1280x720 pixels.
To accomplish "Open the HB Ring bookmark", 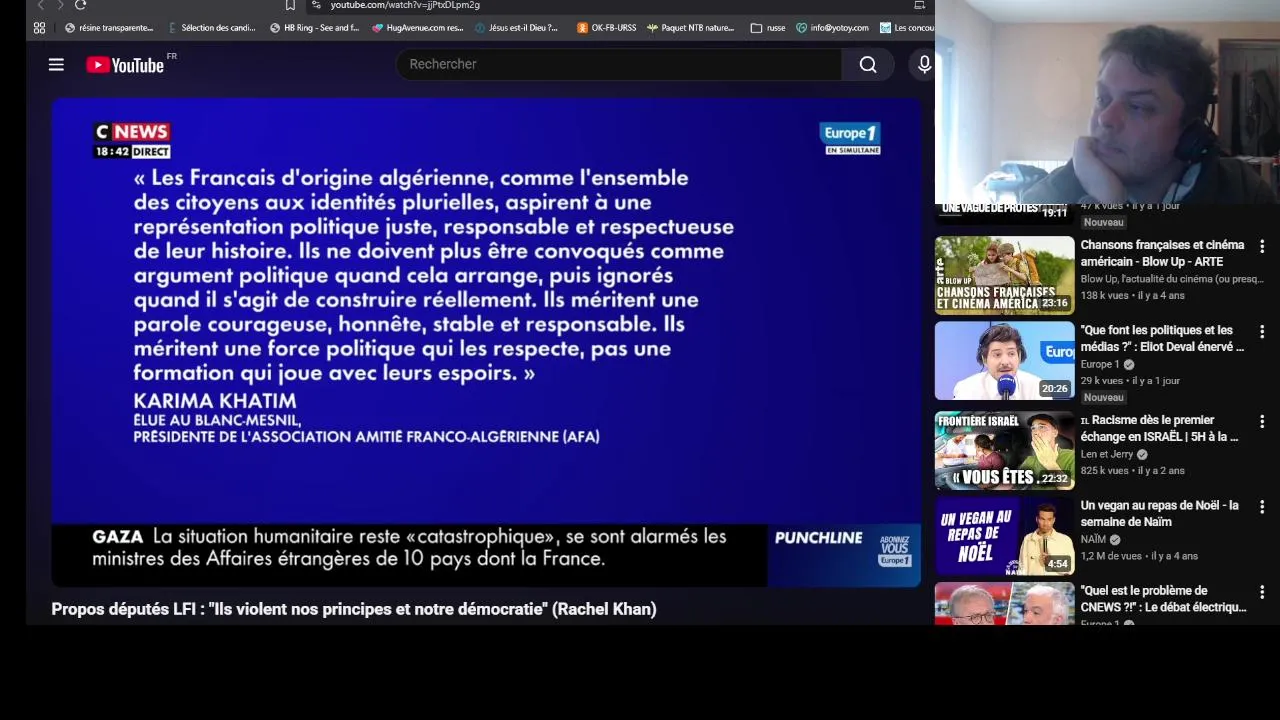I will (x=314, y=28).
